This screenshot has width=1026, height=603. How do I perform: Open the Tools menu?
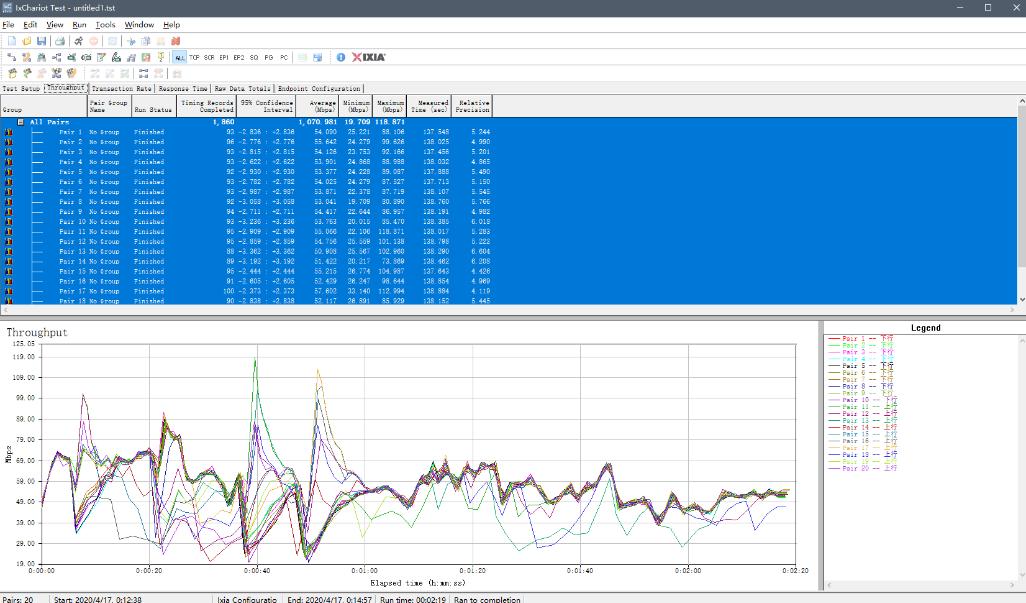click(x=105, y=24)
